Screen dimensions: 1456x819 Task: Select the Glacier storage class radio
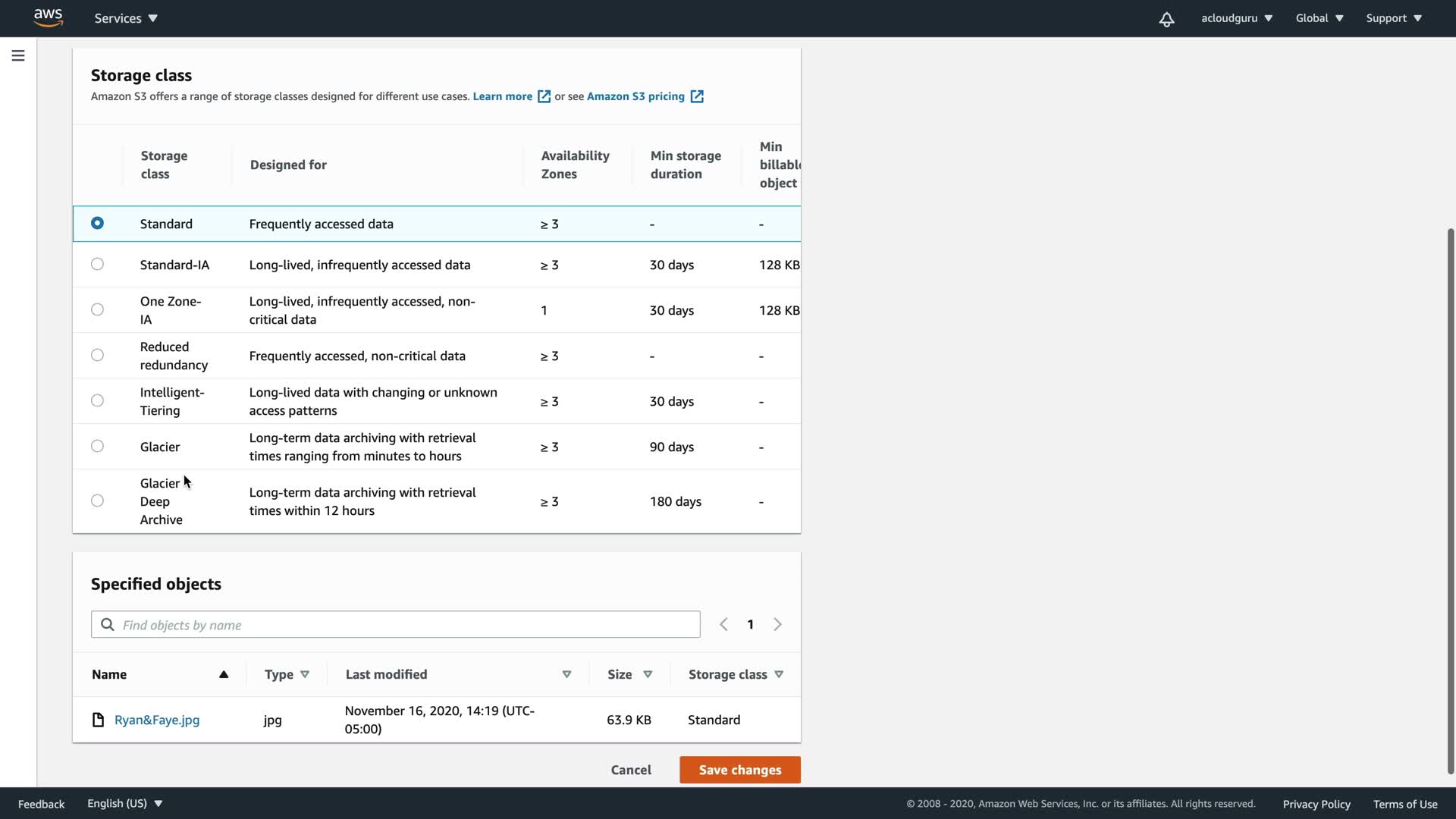pyautogui.click(x=97, y=446)
